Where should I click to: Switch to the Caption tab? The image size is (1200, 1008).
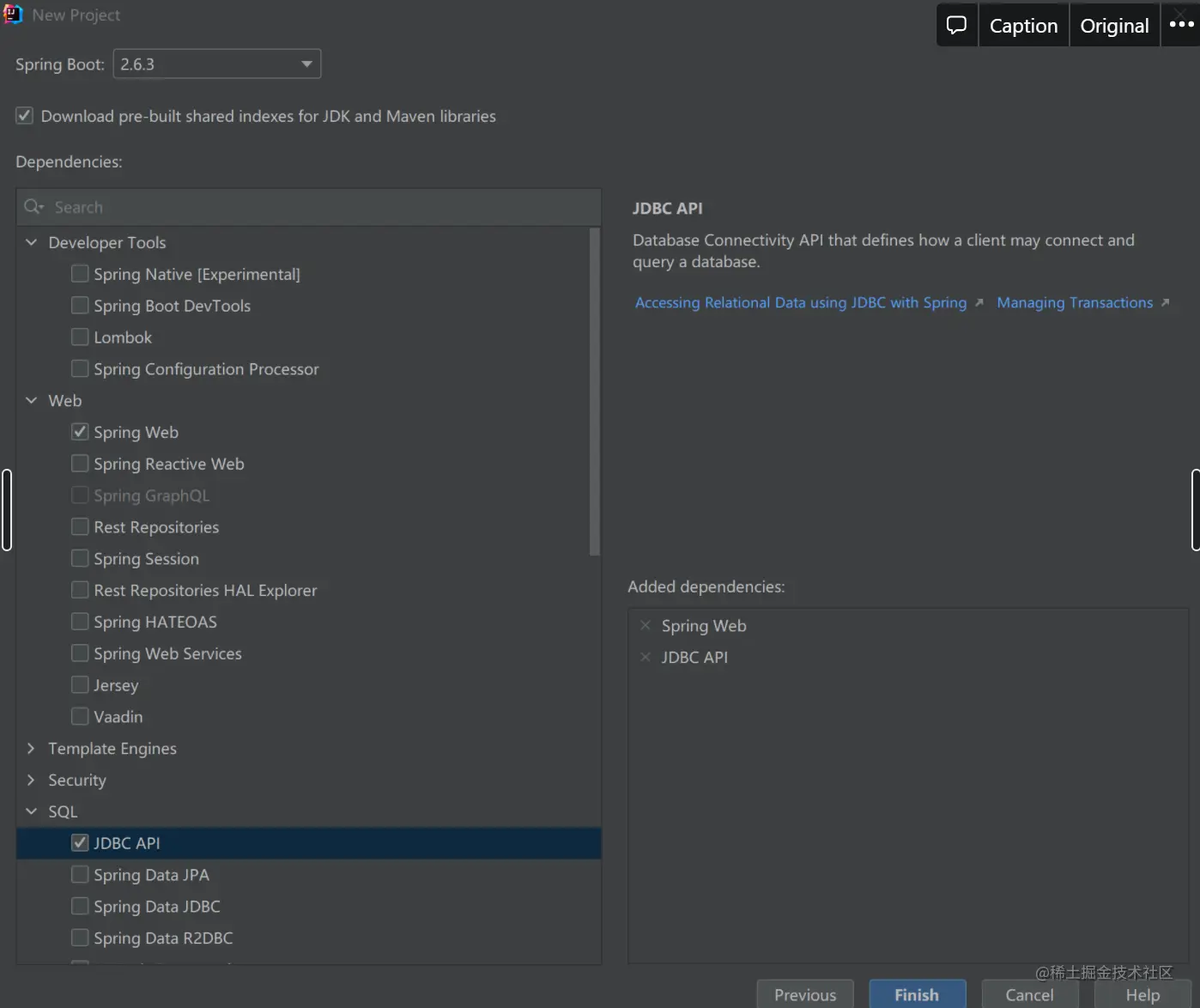[x=1023, y=26]
